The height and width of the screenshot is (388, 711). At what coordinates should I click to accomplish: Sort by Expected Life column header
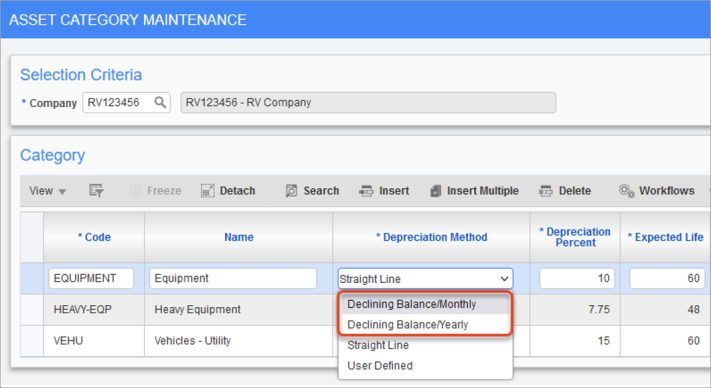(x=665, y=237)
